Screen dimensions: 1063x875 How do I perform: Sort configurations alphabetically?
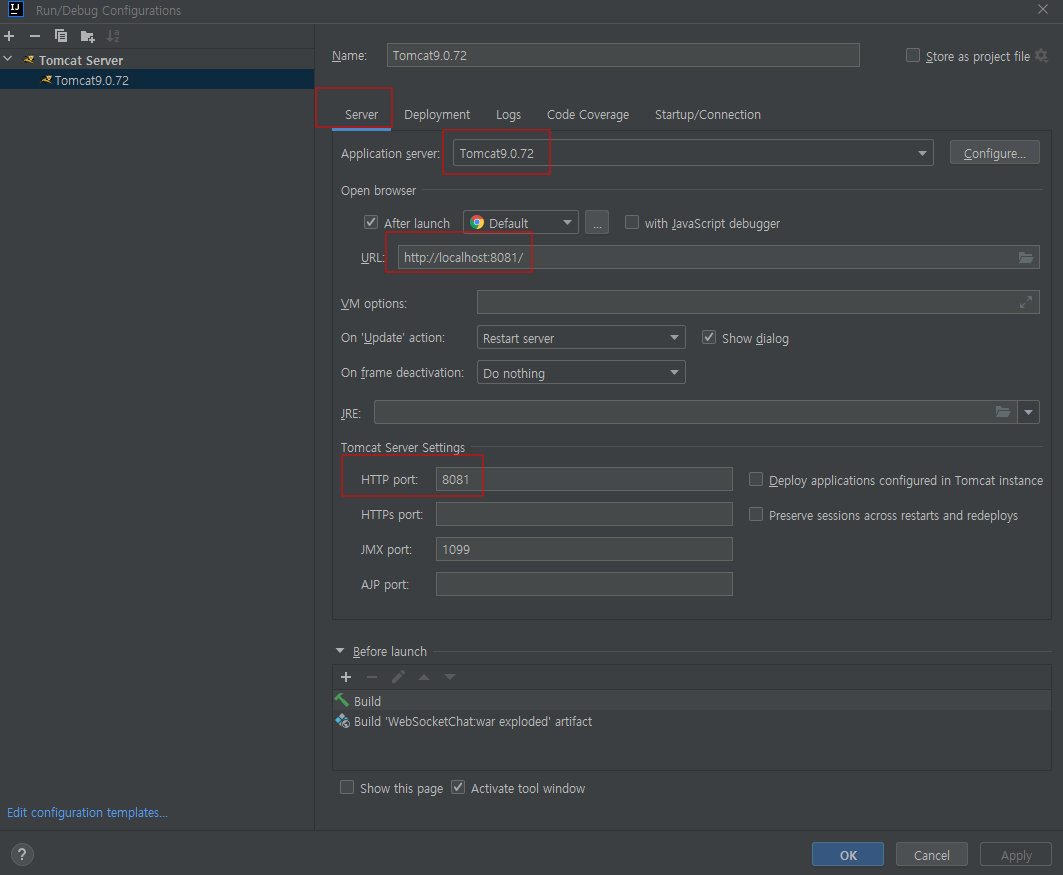tap(113, 36)
